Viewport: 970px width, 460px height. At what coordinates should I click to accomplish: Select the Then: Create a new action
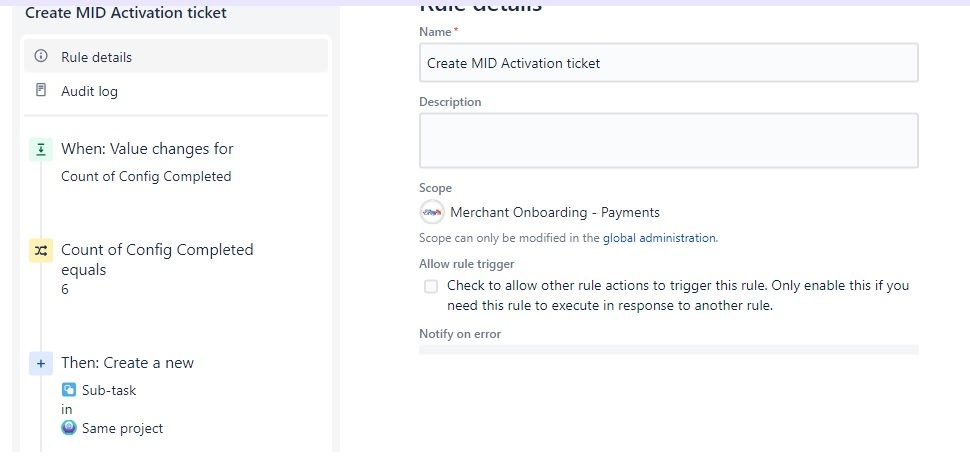pos(127,363)
